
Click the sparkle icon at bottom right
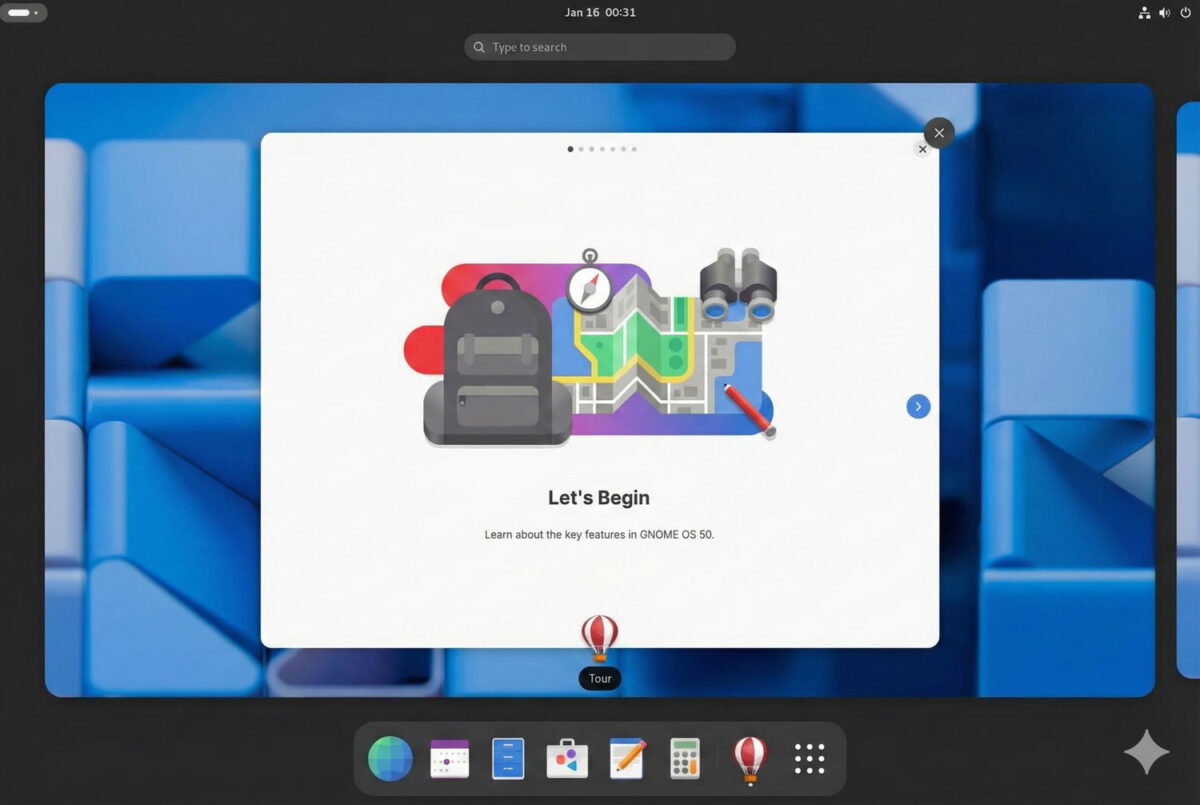[1146, 751]
